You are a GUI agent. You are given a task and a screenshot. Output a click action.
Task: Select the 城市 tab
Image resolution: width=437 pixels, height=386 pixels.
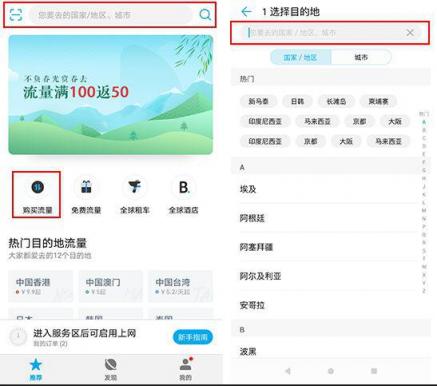click(361, 57)
